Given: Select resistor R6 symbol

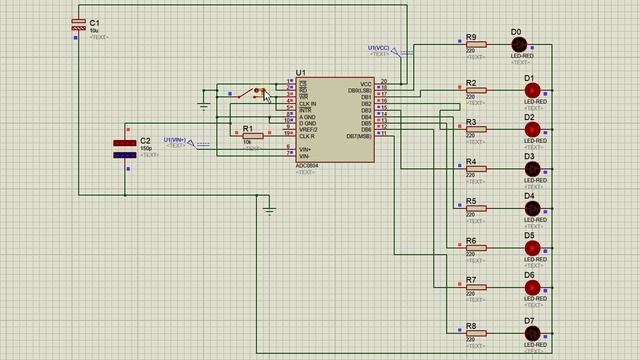Looking at the screenshot, I should 476,248.
